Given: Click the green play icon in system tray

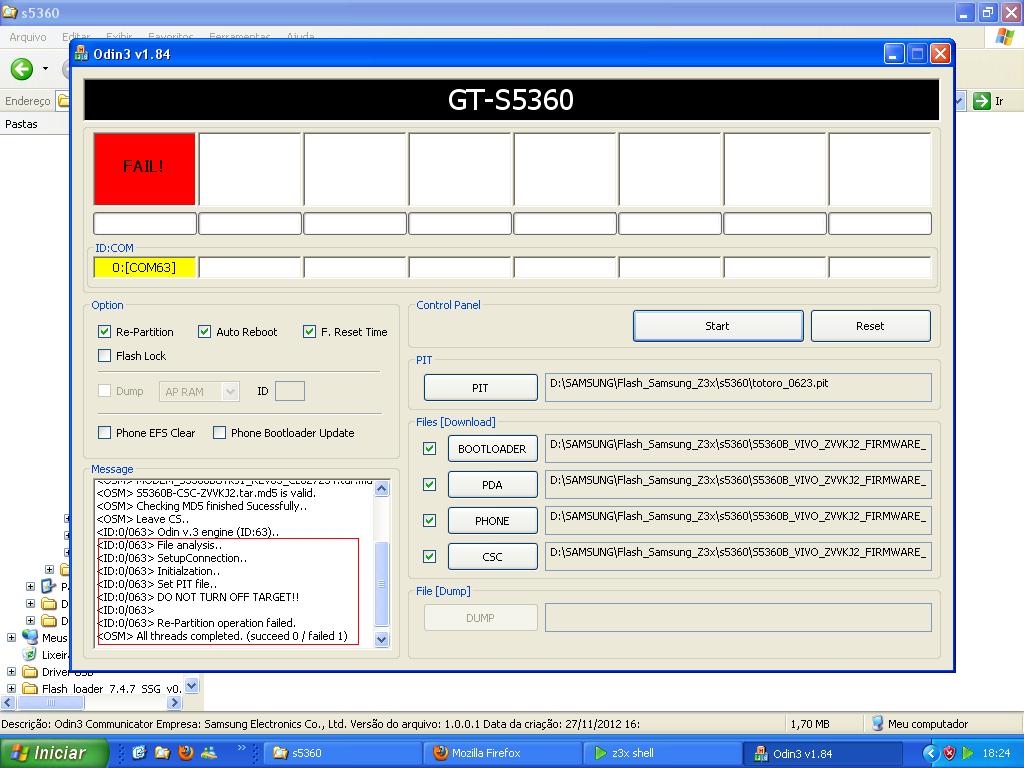Looking at the screenshot, I should (968, 753).
